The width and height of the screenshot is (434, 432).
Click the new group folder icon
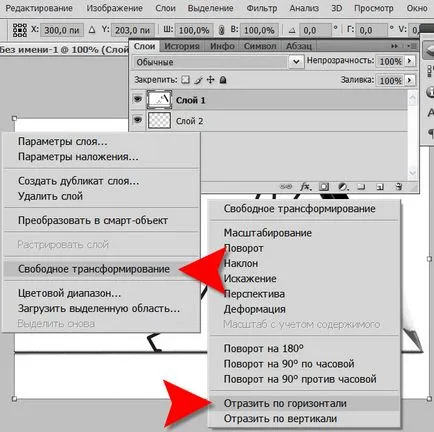tap(361, 187)
